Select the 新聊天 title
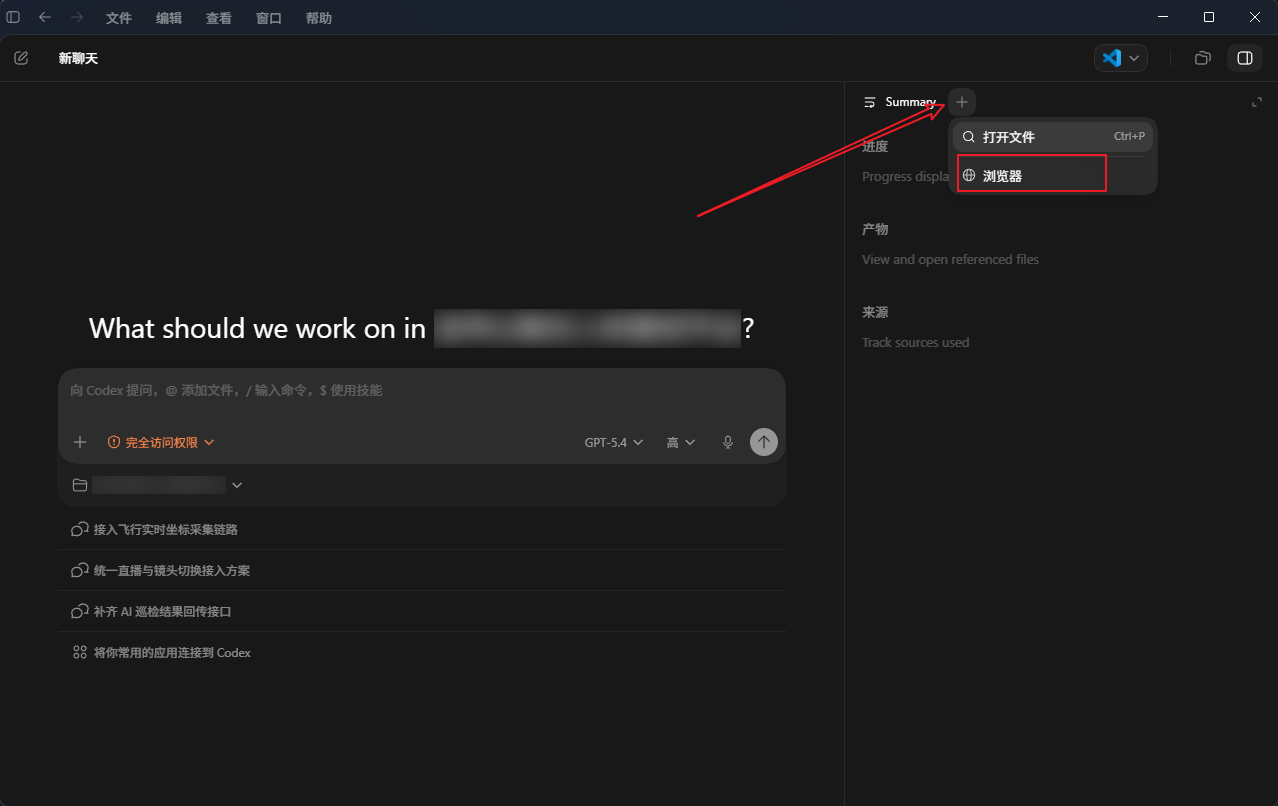The image size is (1278, 806). tap(78, 58)
